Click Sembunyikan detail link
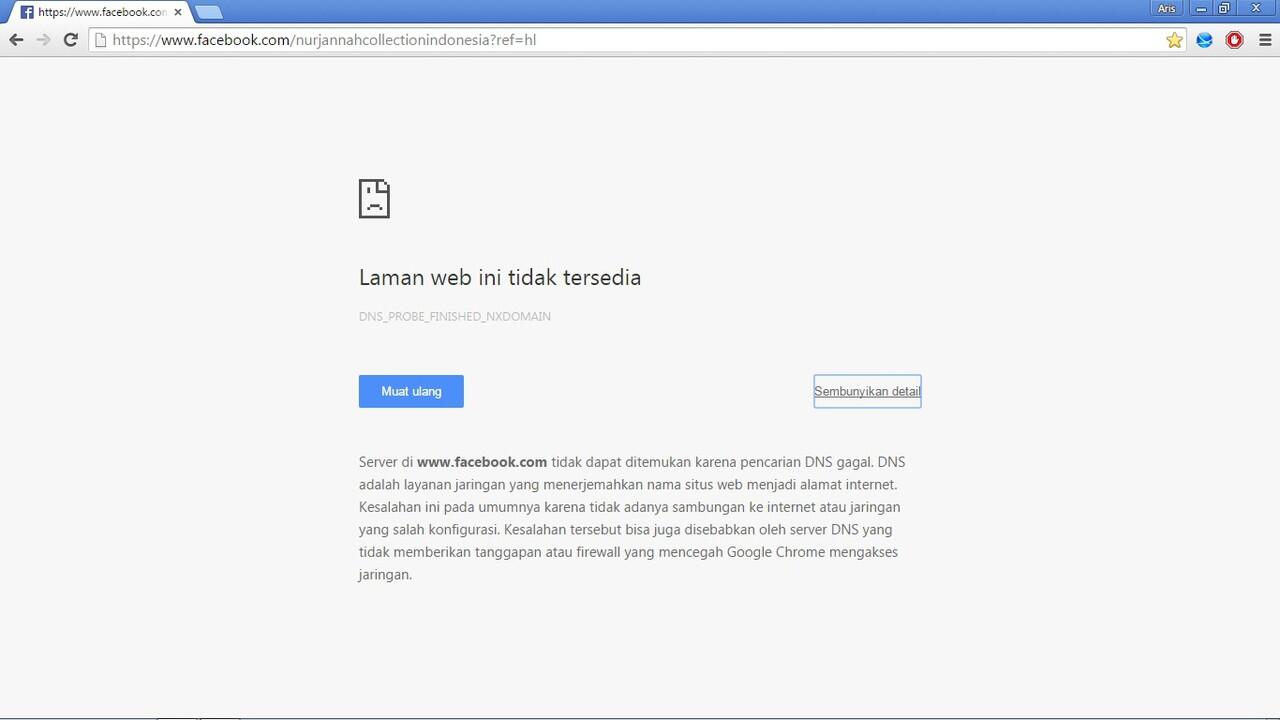The width and height of the screenshot is (1280, 720). [867, 391]
